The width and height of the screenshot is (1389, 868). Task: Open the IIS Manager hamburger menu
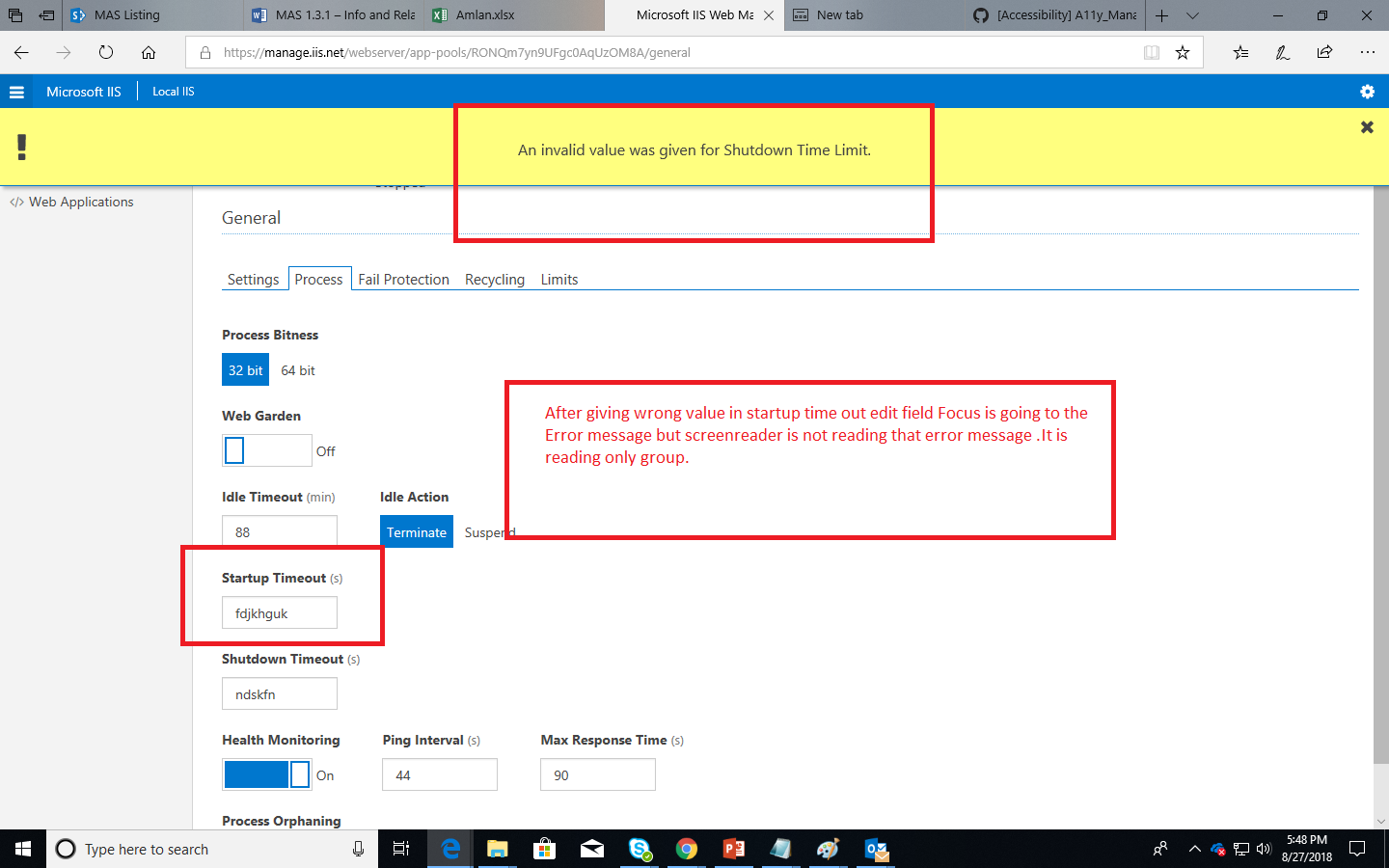pos(16,91)
